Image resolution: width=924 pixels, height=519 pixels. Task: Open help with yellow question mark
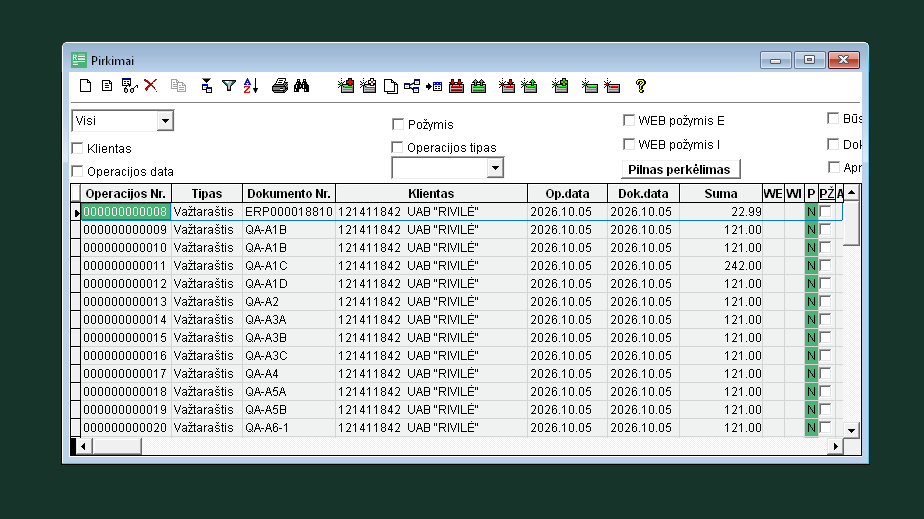click(x=641, y=86)
